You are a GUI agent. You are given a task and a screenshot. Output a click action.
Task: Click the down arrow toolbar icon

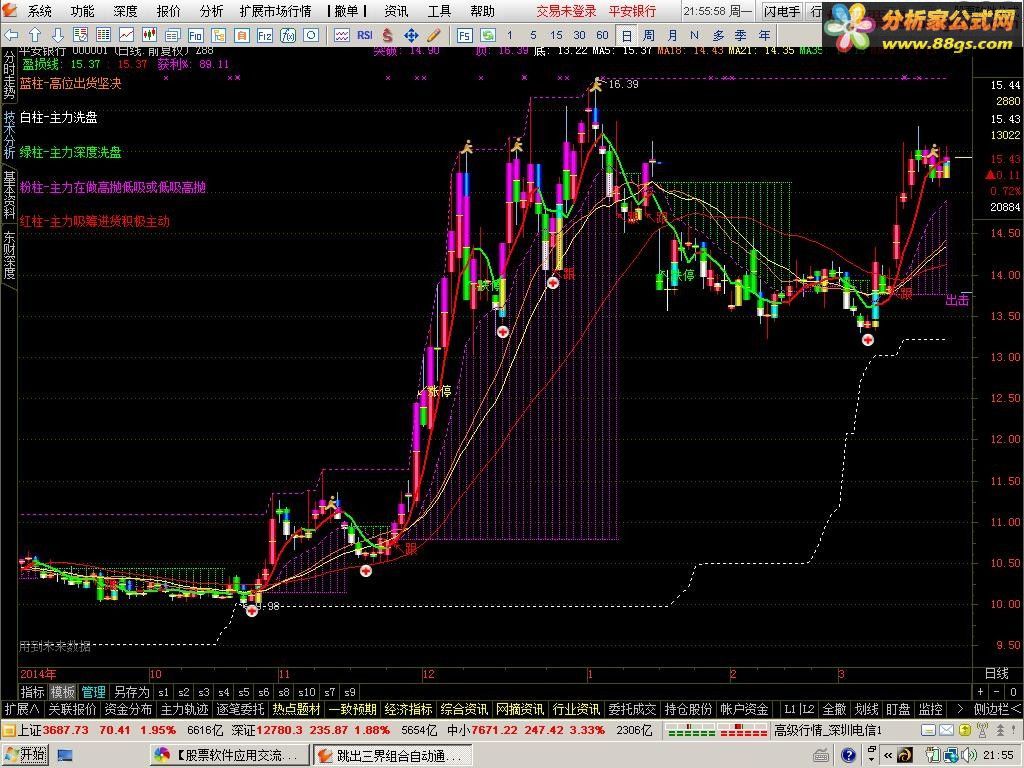click(x=57, y=35)
